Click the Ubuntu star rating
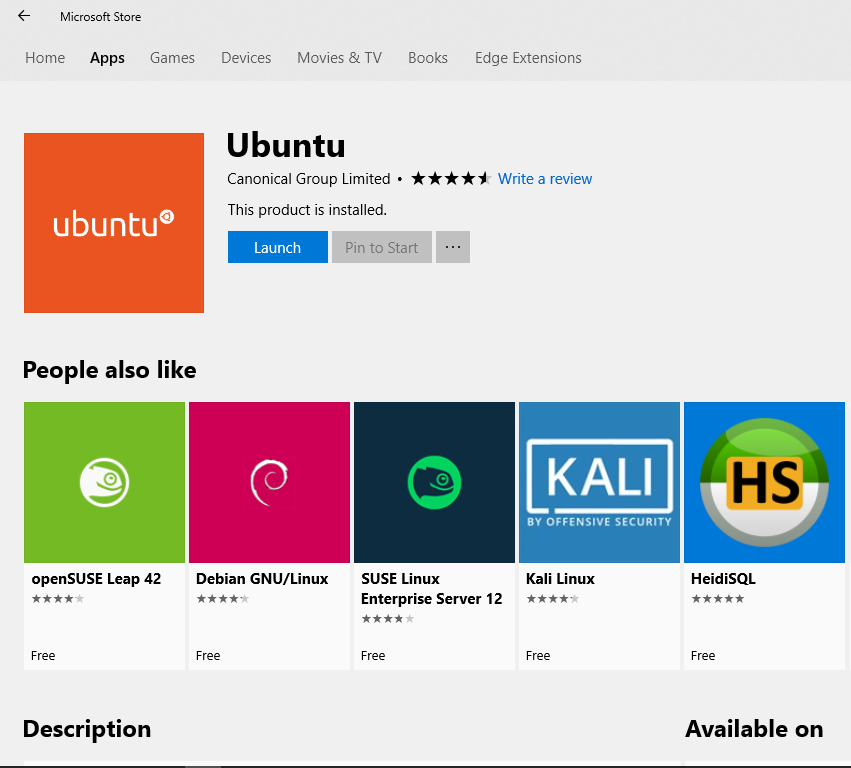This screenshot has width=851, height=768. 450,177
